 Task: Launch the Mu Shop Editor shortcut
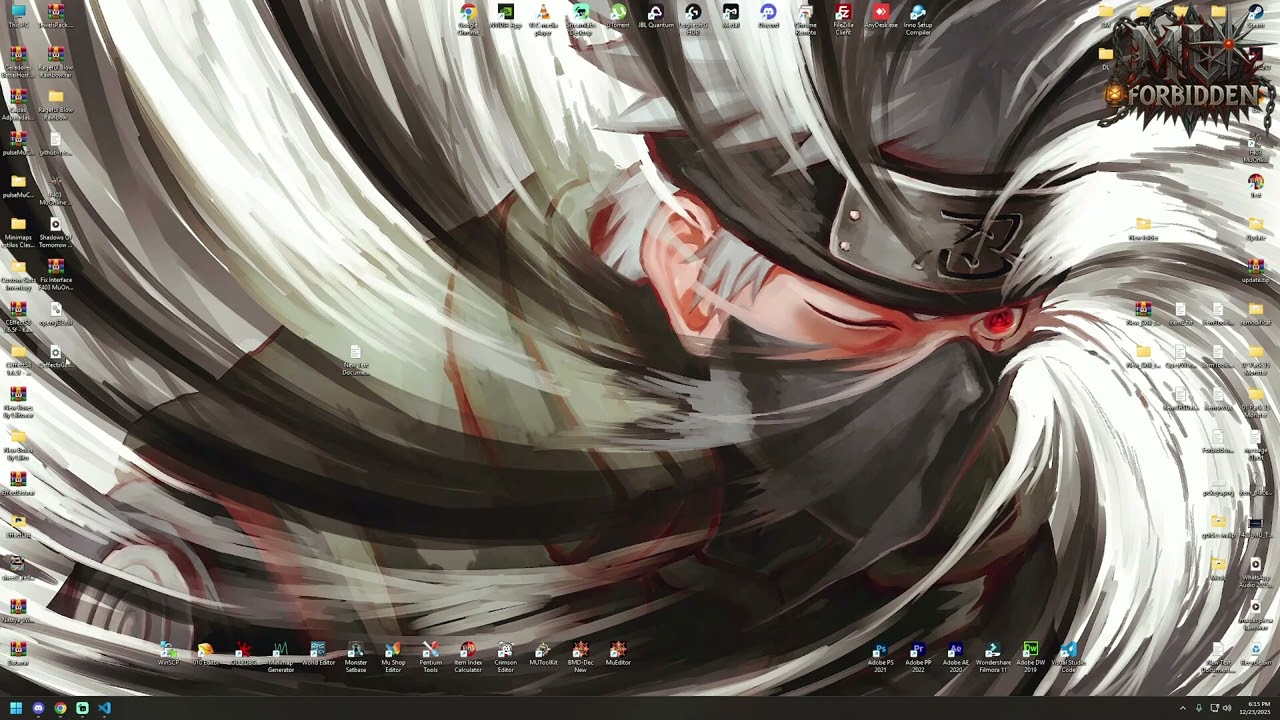(x=393, y=657)
